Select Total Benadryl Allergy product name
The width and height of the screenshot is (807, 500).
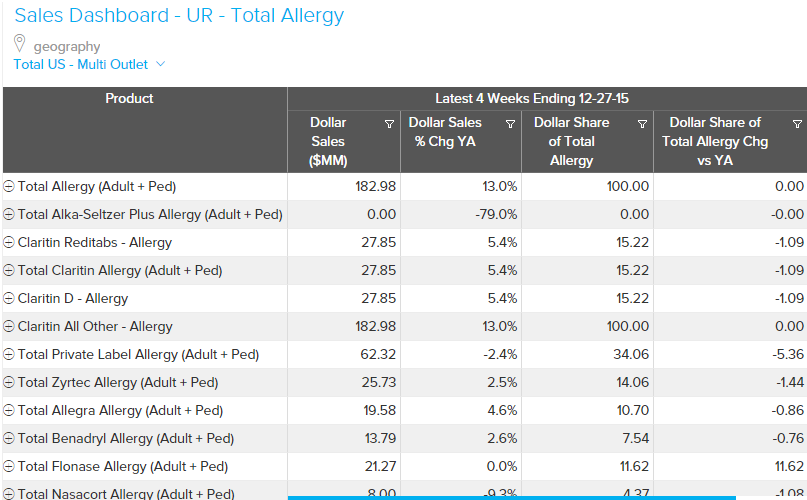pyautogui.click(x=125, y=439)
